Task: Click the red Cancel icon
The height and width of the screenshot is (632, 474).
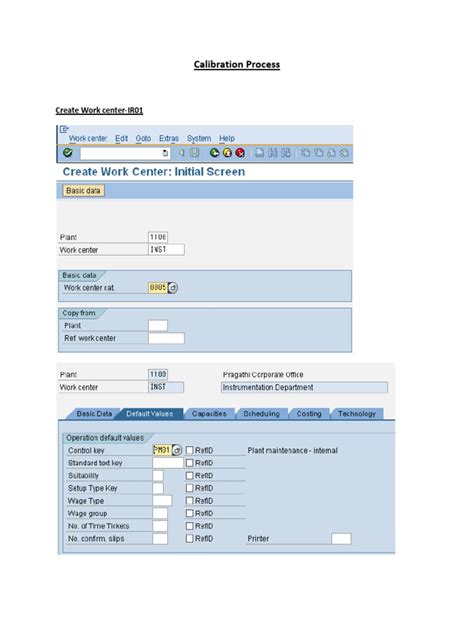Action: click(240, 153)
